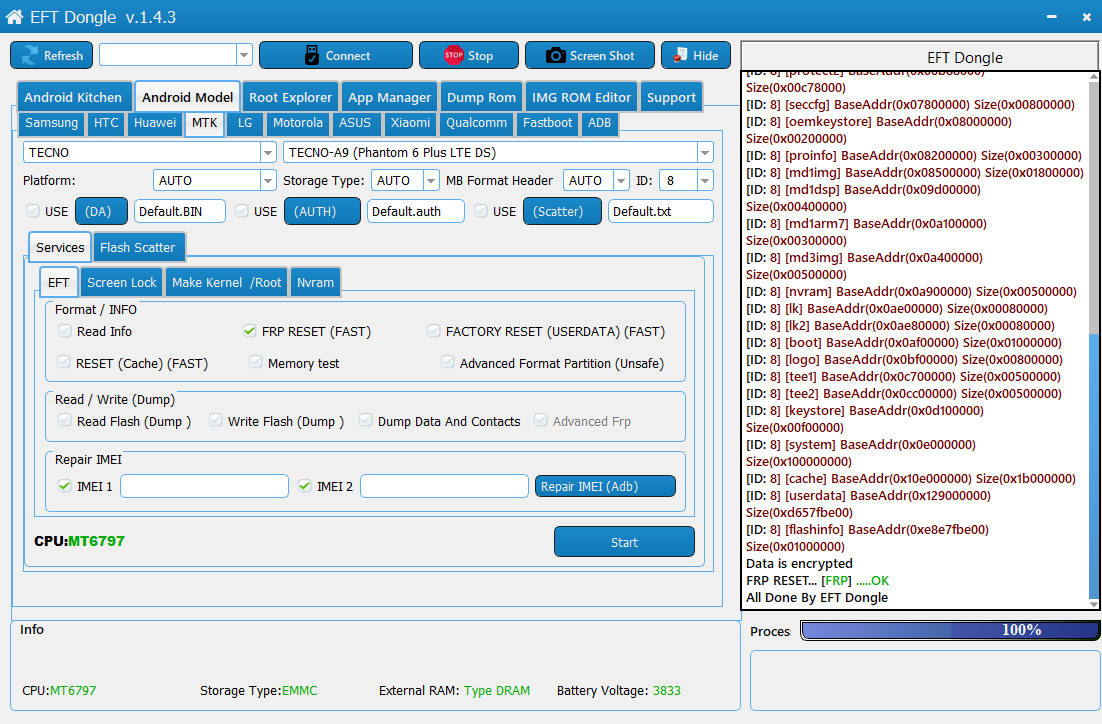This screenshot has height=724, width=1102.
Task: Open the Storage Type dropdown
Action: (x=431, y=181)
